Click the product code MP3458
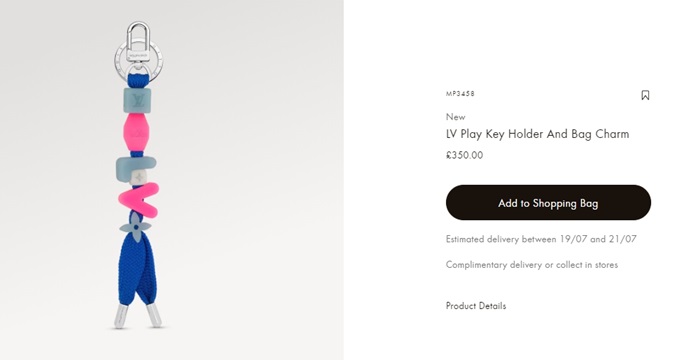The image size is (700, 360). point(460,93)
